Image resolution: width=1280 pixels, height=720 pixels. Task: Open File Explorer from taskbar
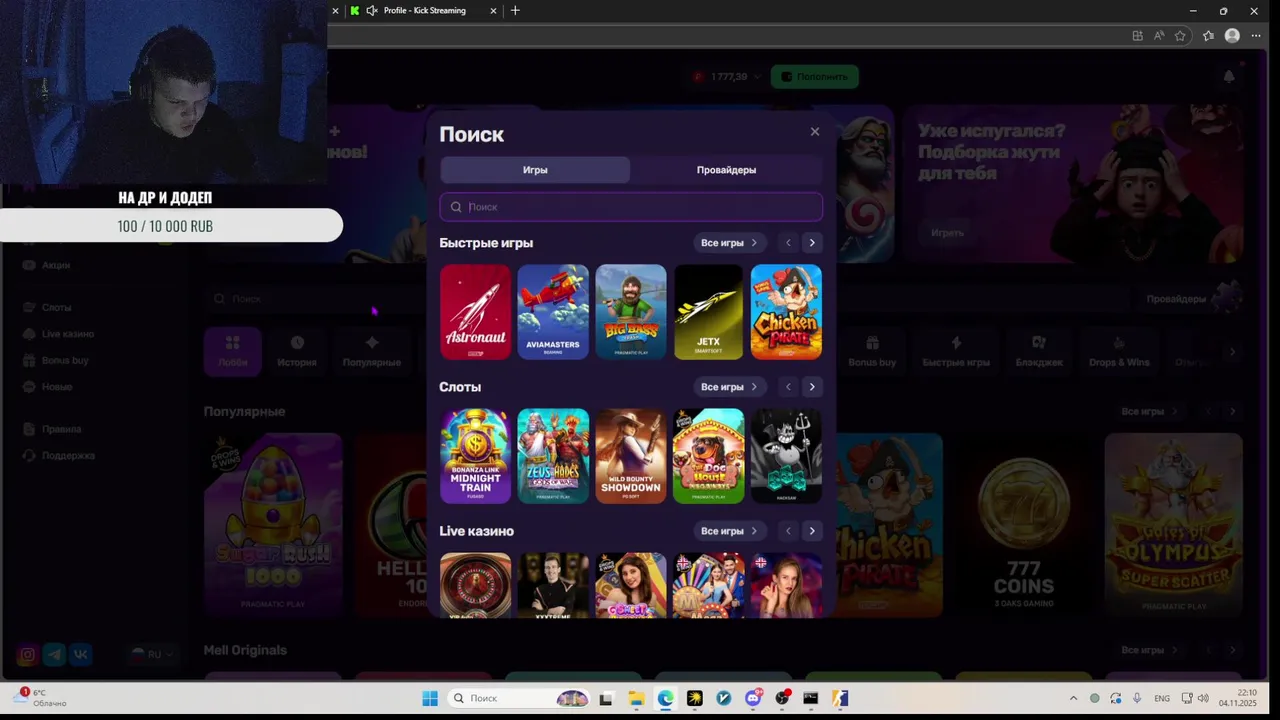(636, 699)
